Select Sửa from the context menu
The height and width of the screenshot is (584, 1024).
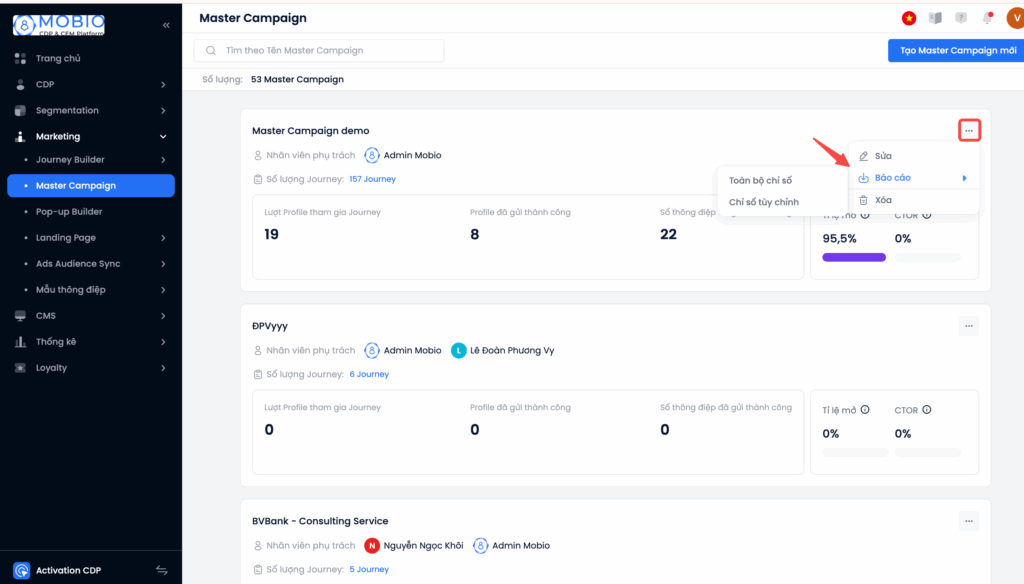(883, 156)
